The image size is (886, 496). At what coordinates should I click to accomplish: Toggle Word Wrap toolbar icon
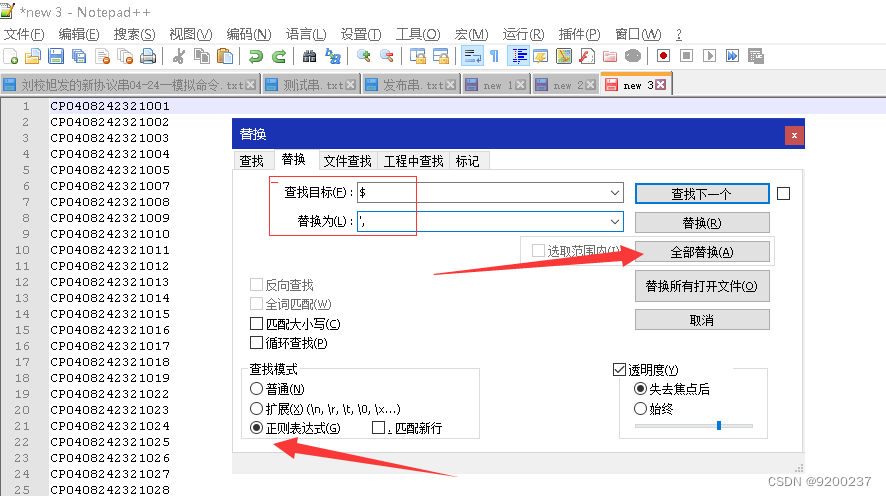[x=472, y=56]
